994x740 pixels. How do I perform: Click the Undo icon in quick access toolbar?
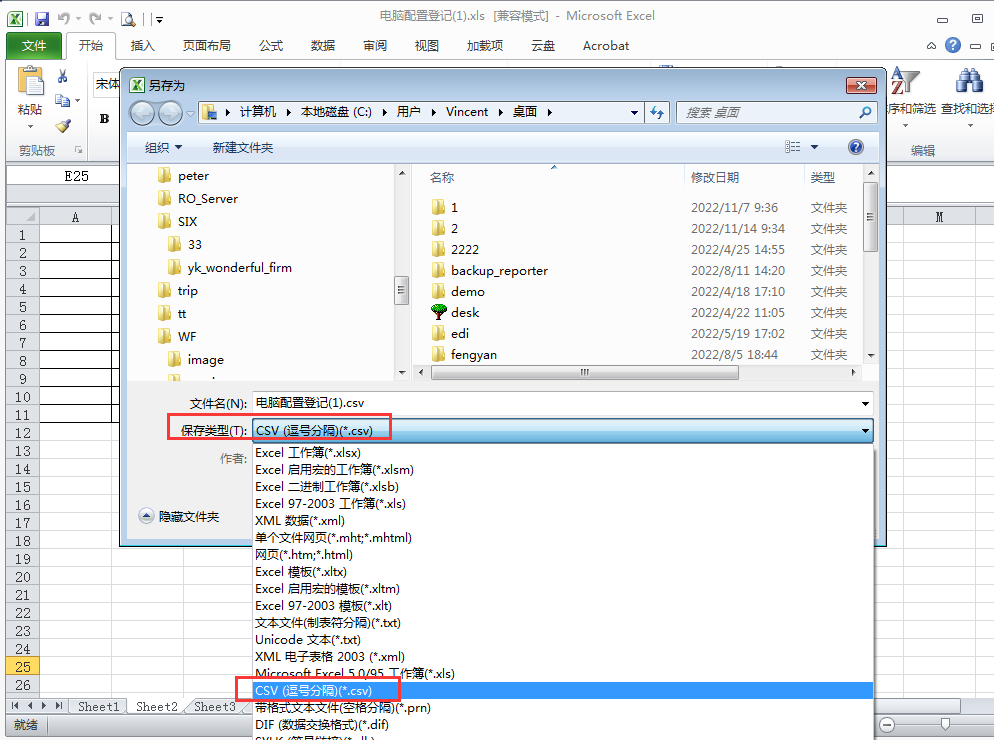[x=63, y=19]
